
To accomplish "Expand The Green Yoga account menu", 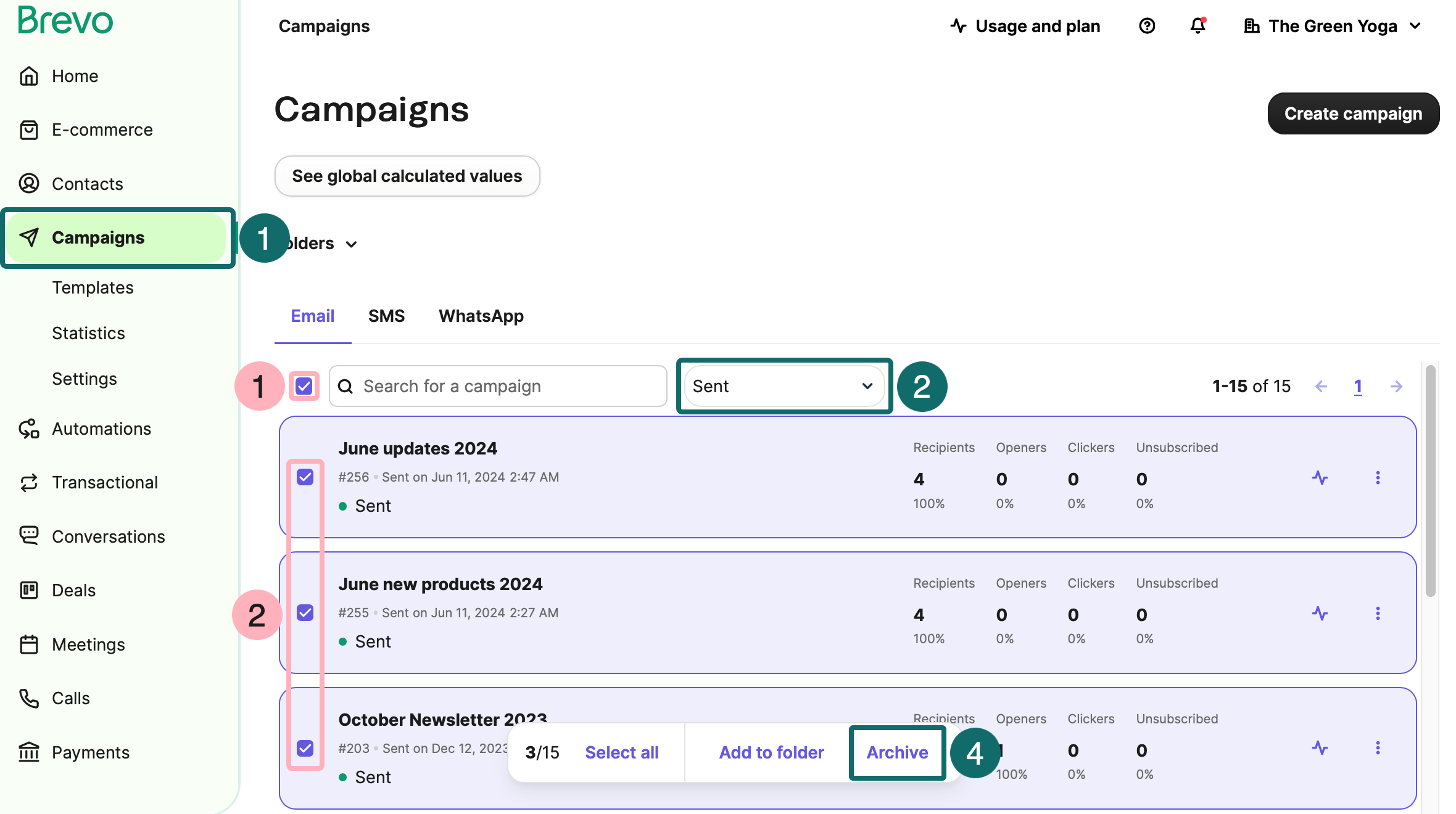I will coord(1333,26).
